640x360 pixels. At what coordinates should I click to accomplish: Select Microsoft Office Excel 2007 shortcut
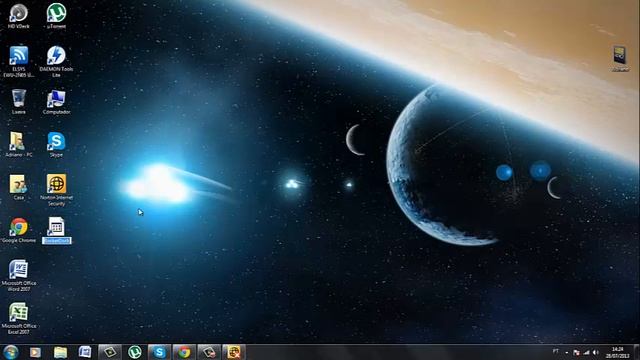click(x=18, y=318)
